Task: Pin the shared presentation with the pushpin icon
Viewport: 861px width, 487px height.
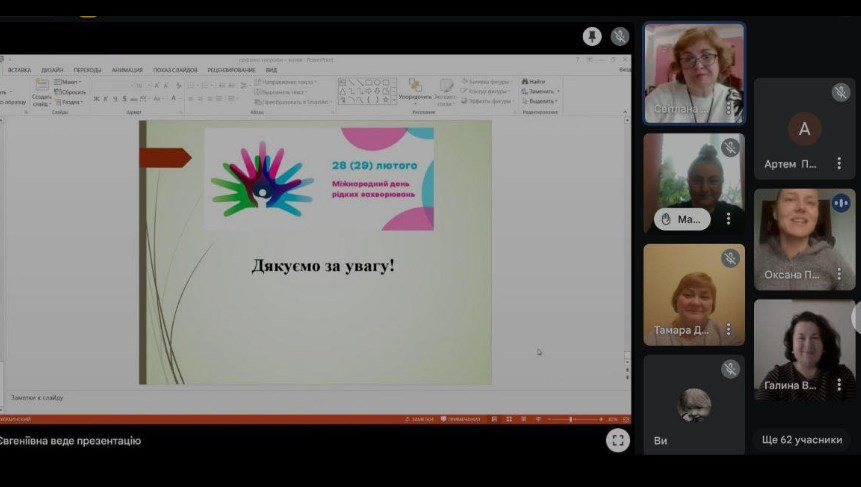Action: tap(592, 36)
